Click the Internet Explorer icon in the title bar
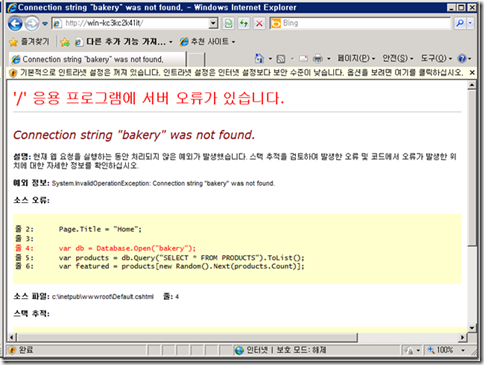The image size is (484, 365). 12,8
